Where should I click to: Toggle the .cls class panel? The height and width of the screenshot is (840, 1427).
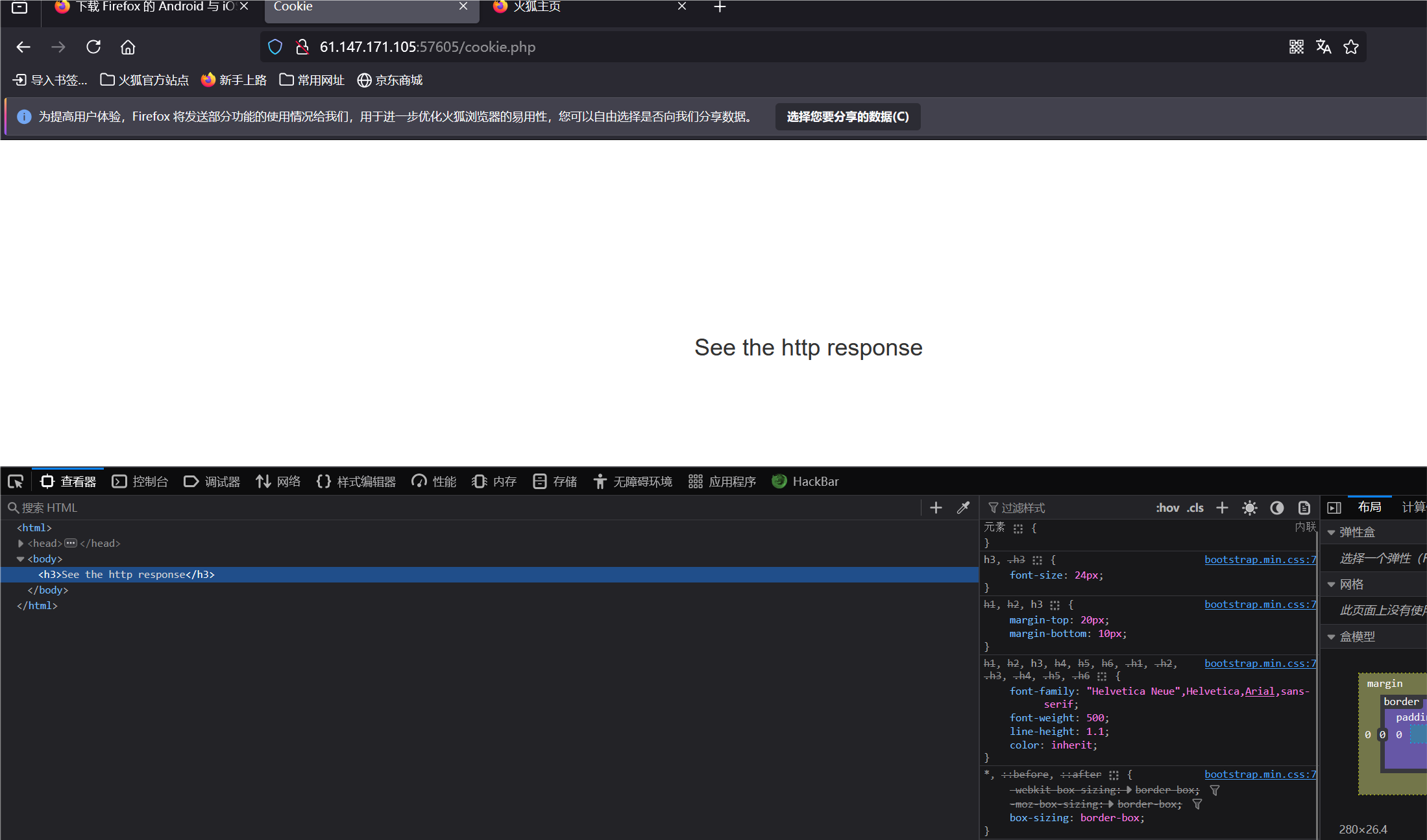click(x=1195, y=507)
